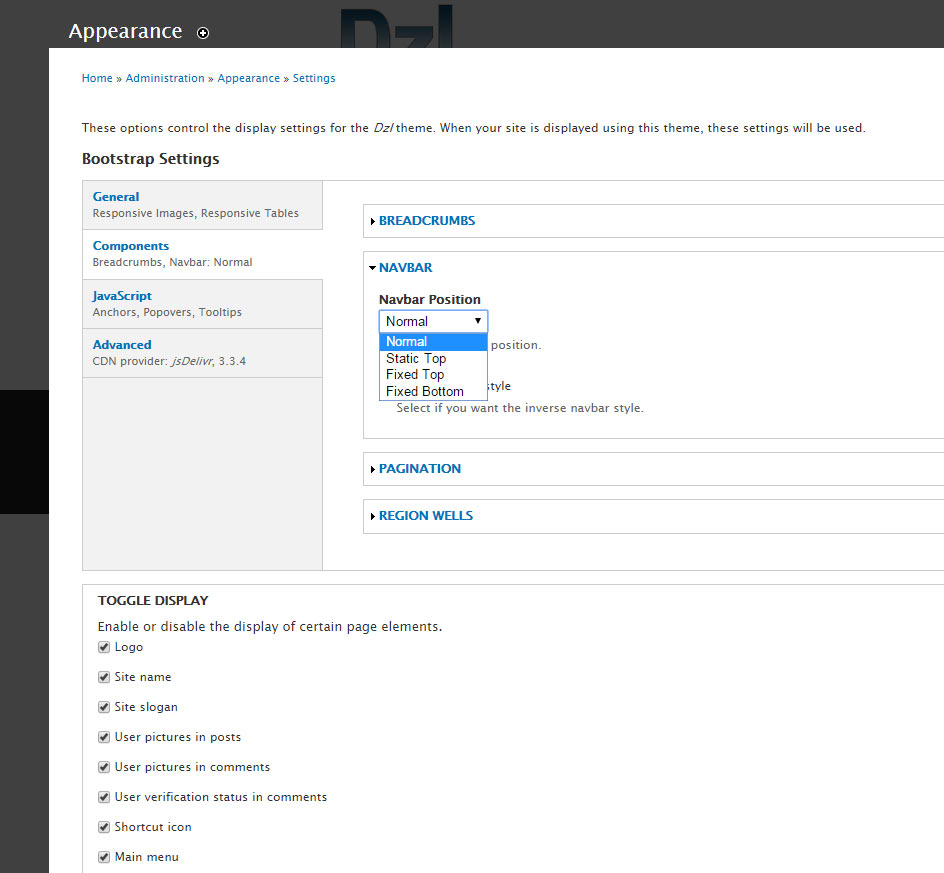Follow the Administration breadcrumb link
Screen dimensions: 944x873
(x=165, y=78)
